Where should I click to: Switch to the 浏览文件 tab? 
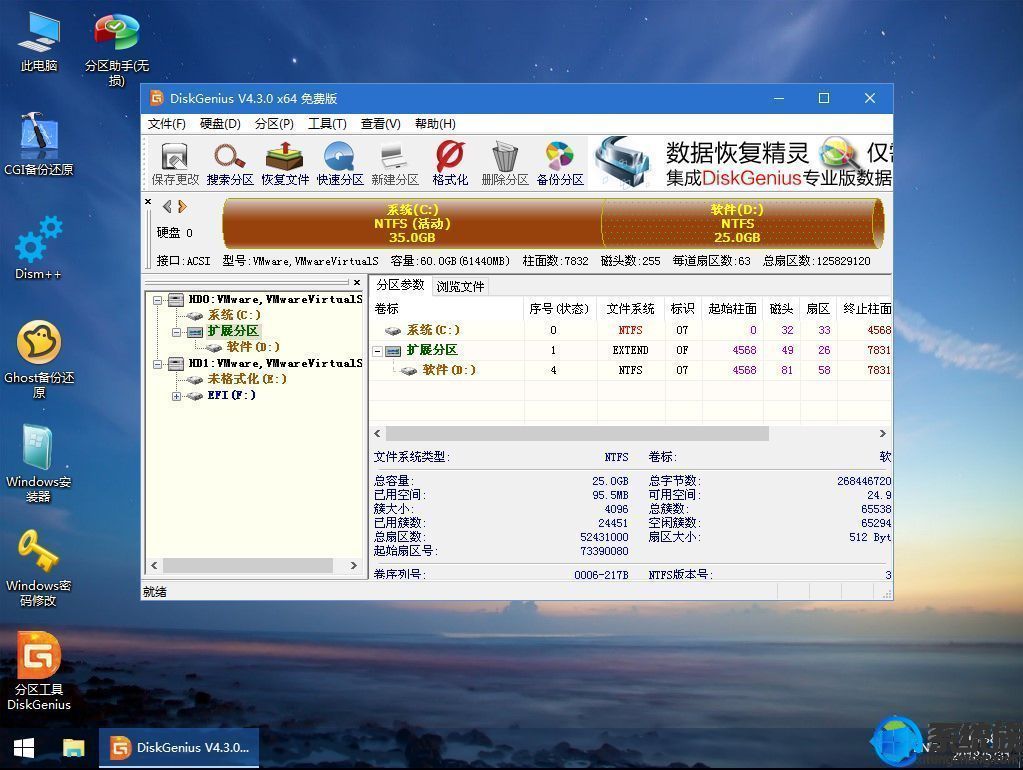point(460,286)
